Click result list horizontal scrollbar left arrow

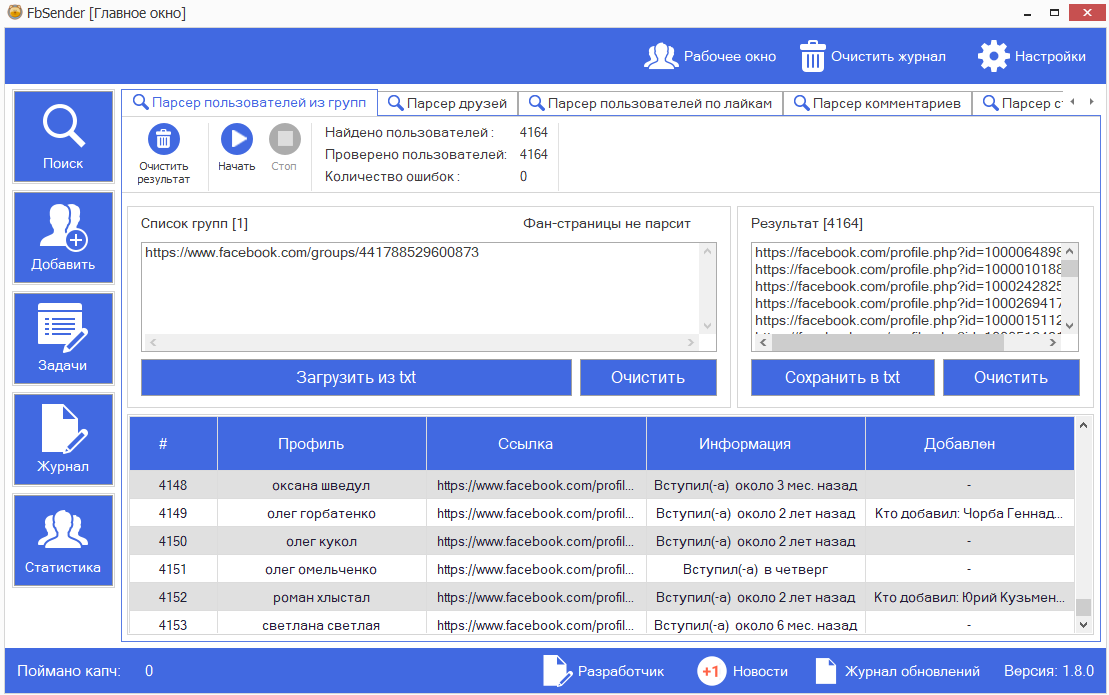(762, 342)
